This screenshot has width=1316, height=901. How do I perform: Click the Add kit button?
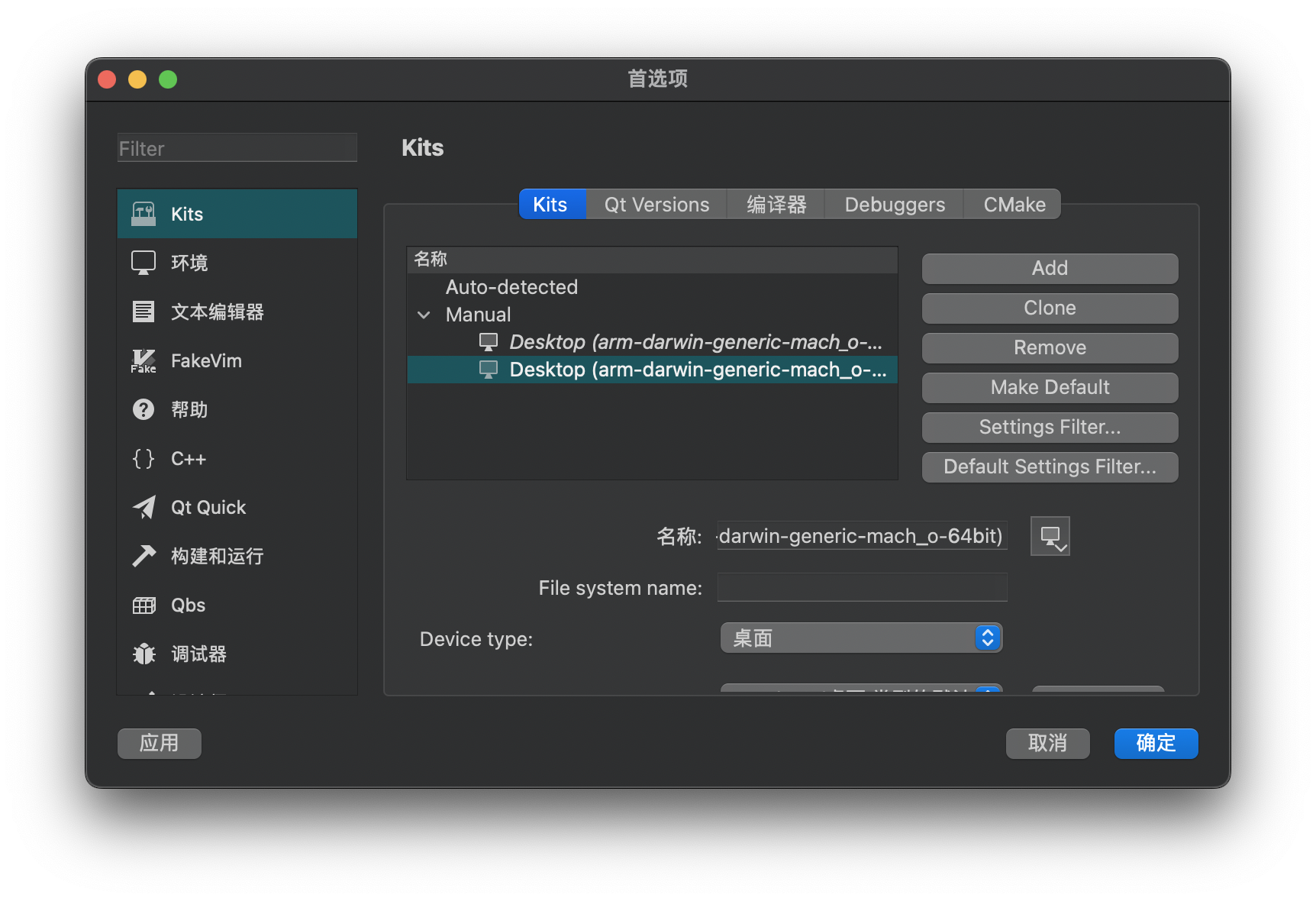coord(1050,268)
